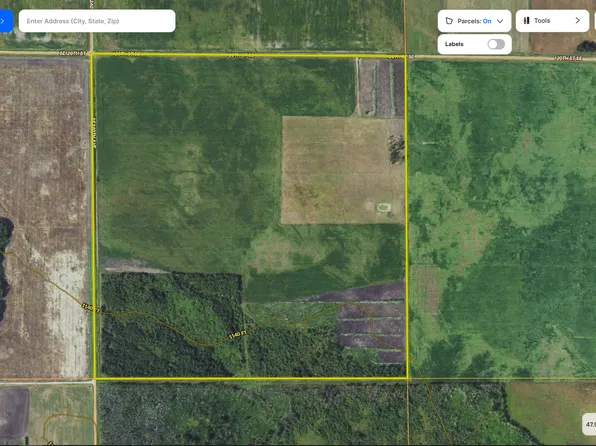
Task: Click the 47 value badge
Action: point(590,424)
